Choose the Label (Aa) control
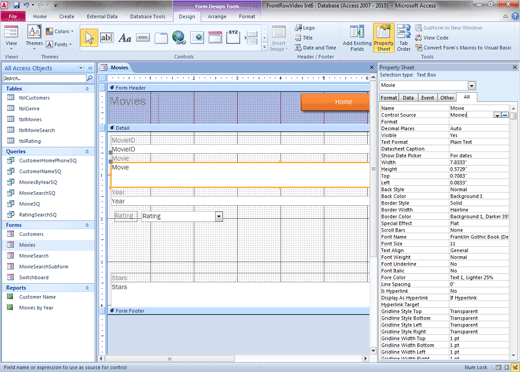 click(125, 38)
